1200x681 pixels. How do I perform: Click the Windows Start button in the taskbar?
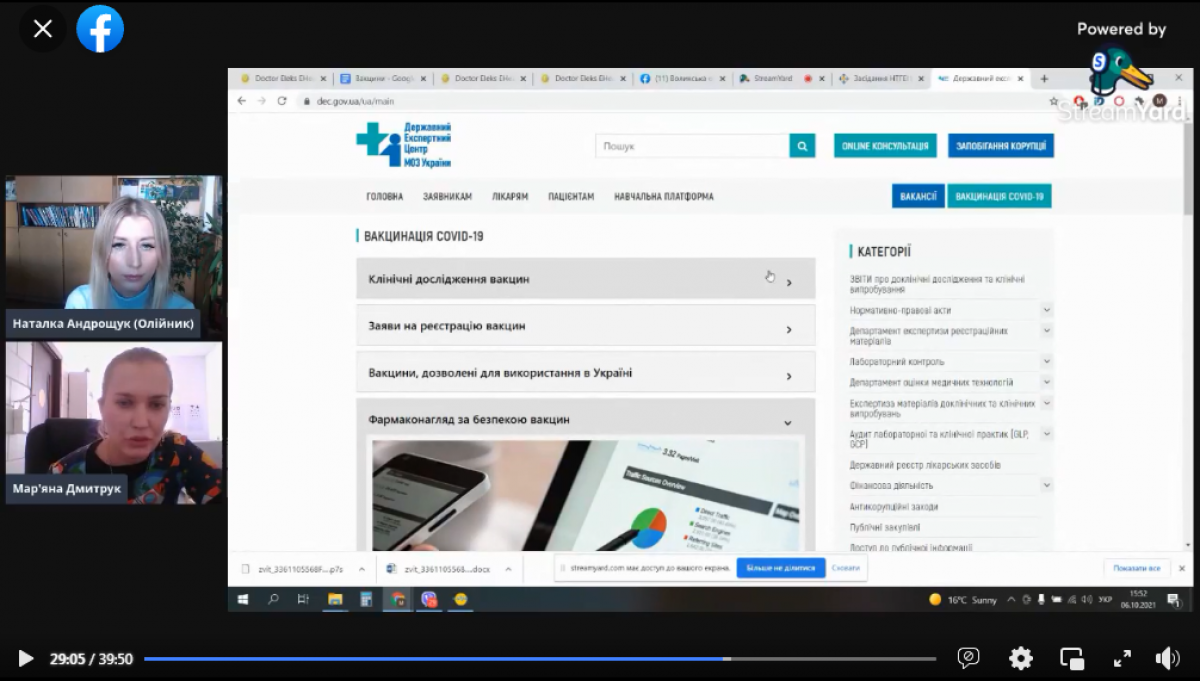(242, 600)
